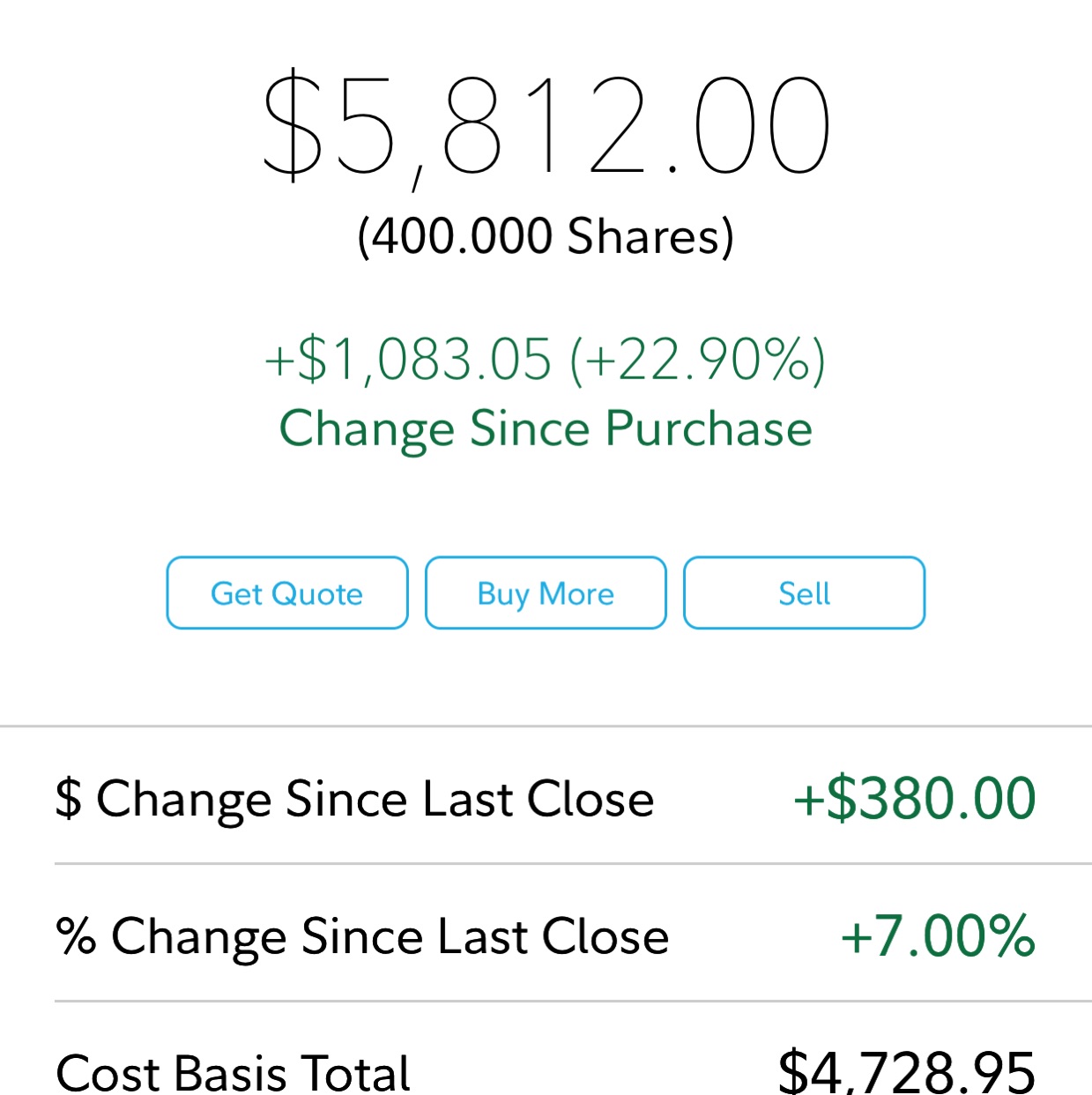Tap the $4,728.95 cost basis amount
This screenshot has height=1095, width=1092.
click(x=906, y=1072)
